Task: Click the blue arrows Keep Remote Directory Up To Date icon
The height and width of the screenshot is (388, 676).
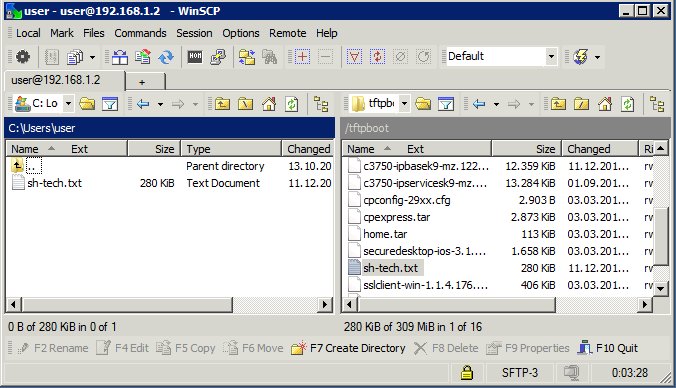Action: pyautogui.click(x=166, y=57)
